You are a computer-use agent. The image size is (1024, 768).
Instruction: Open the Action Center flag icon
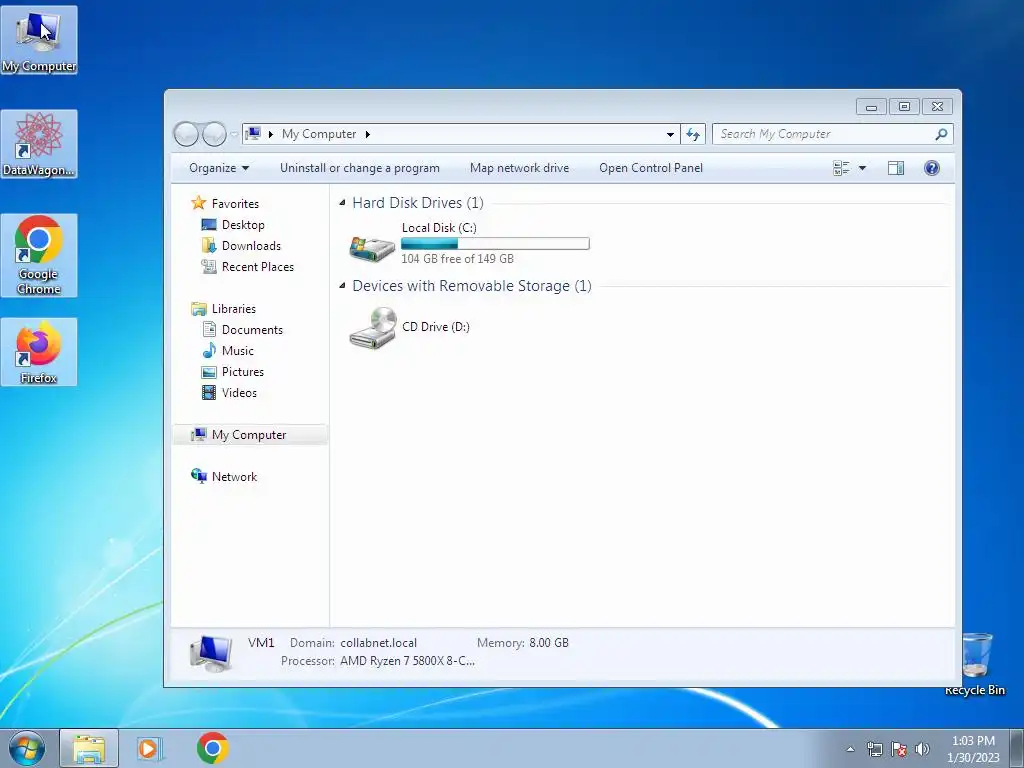coord(899,750)
